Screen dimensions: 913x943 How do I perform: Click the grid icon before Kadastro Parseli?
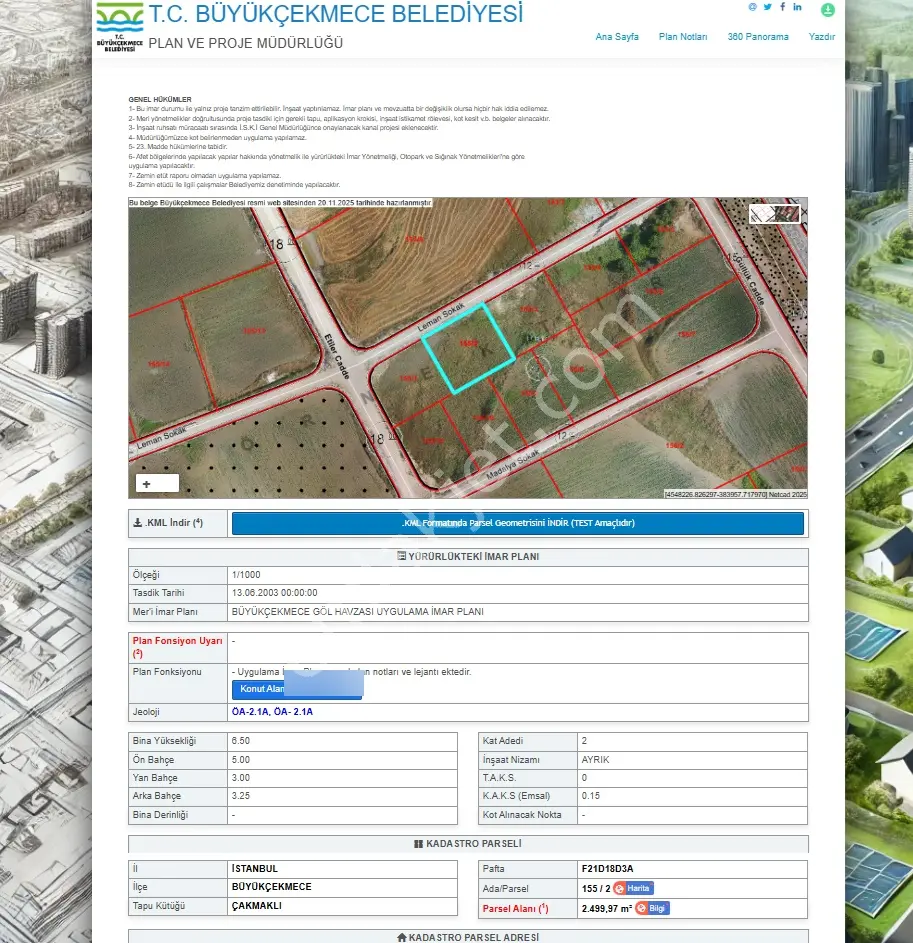point(419,844)
